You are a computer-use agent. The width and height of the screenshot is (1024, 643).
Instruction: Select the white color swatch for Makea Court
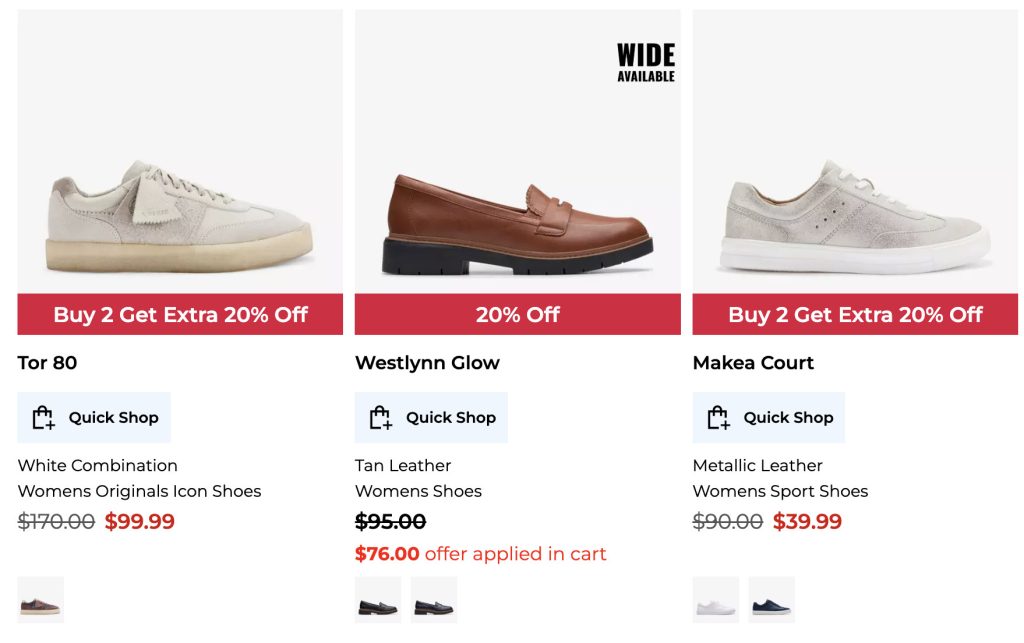[x=716, y=604]
